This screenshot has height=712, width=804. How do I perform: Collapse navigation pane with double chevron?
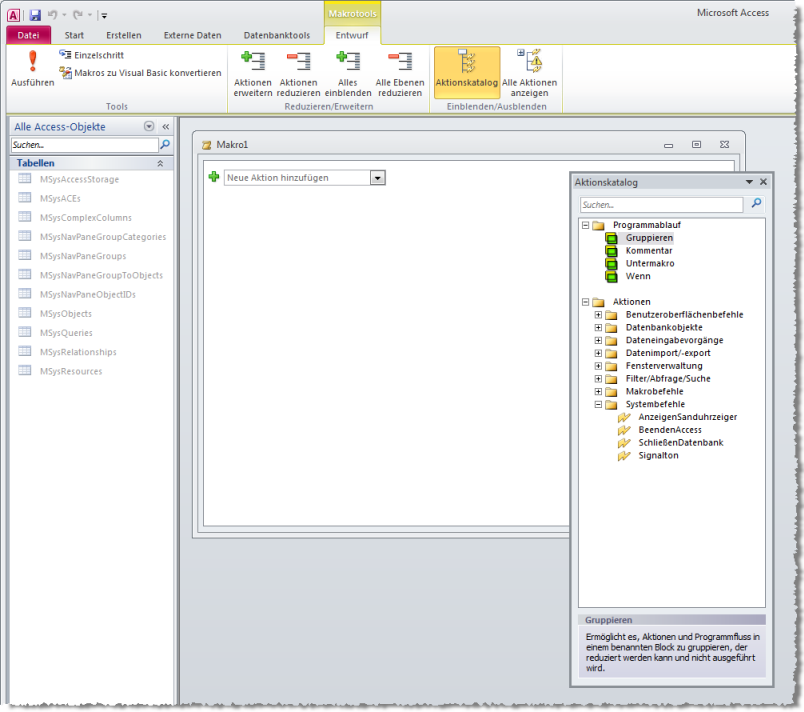pyautogui.click(x=166, y=127)
